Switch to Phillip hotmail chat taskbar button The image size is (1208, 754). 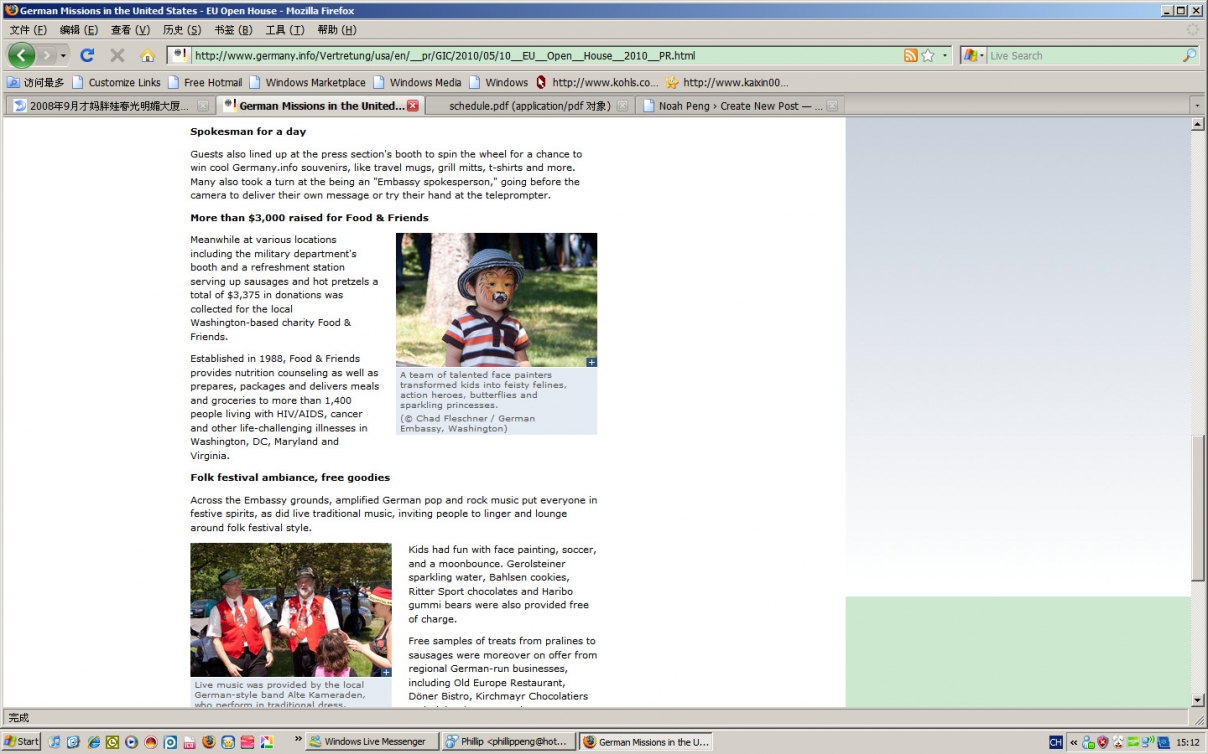(x=509, y=742)
